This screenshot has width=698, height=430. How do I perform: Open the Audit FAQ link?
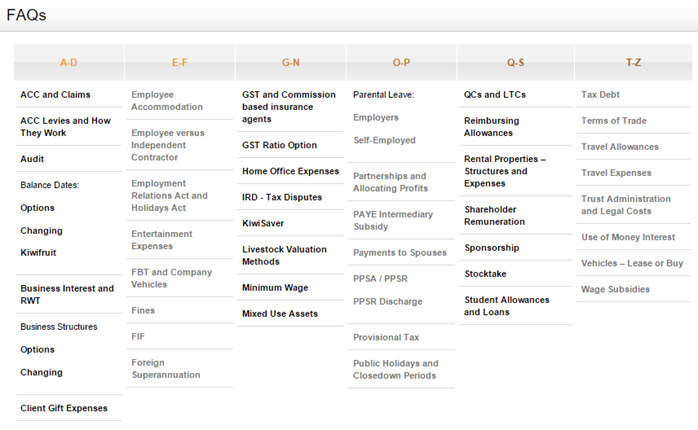pos(32,159)
